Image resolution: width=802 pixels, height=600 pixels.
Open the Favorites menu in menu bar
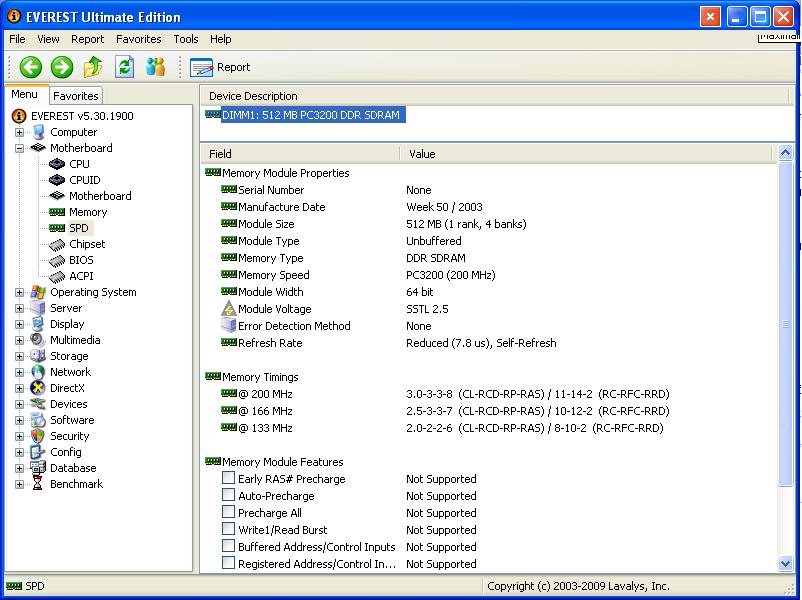coord(138,39)
